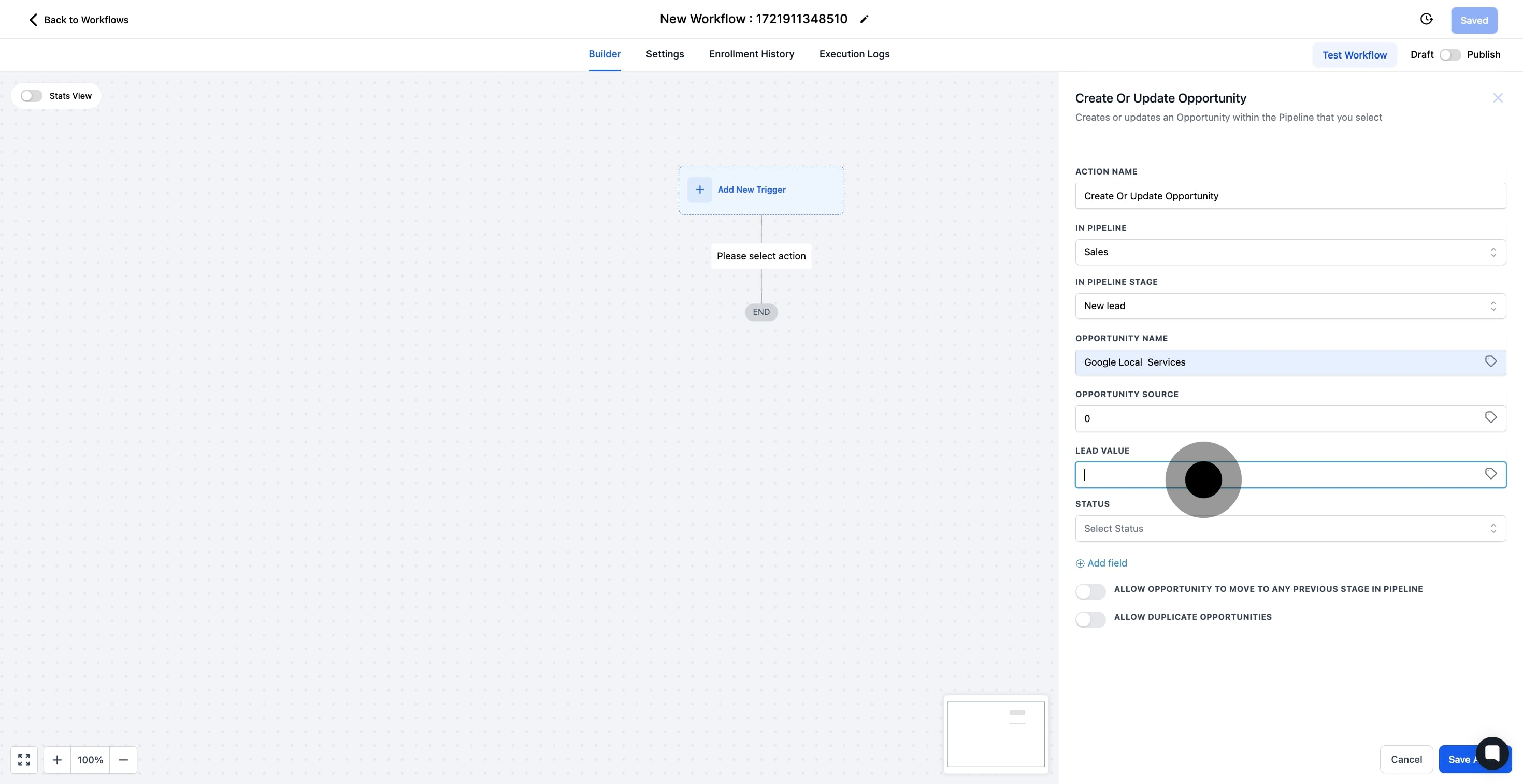Viewport: 1523px width, 784px height.
Task: Toggle the Draft/Publish switch
Action: pos(1449,55)
